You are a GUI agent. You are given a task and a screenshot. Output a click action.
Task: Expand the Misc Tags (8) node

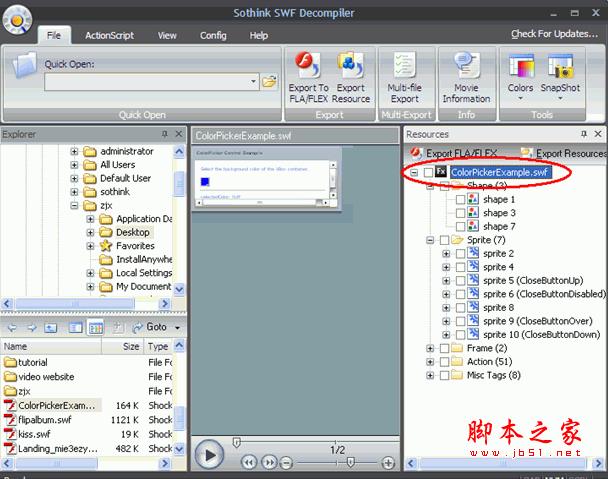click(430, 376)
